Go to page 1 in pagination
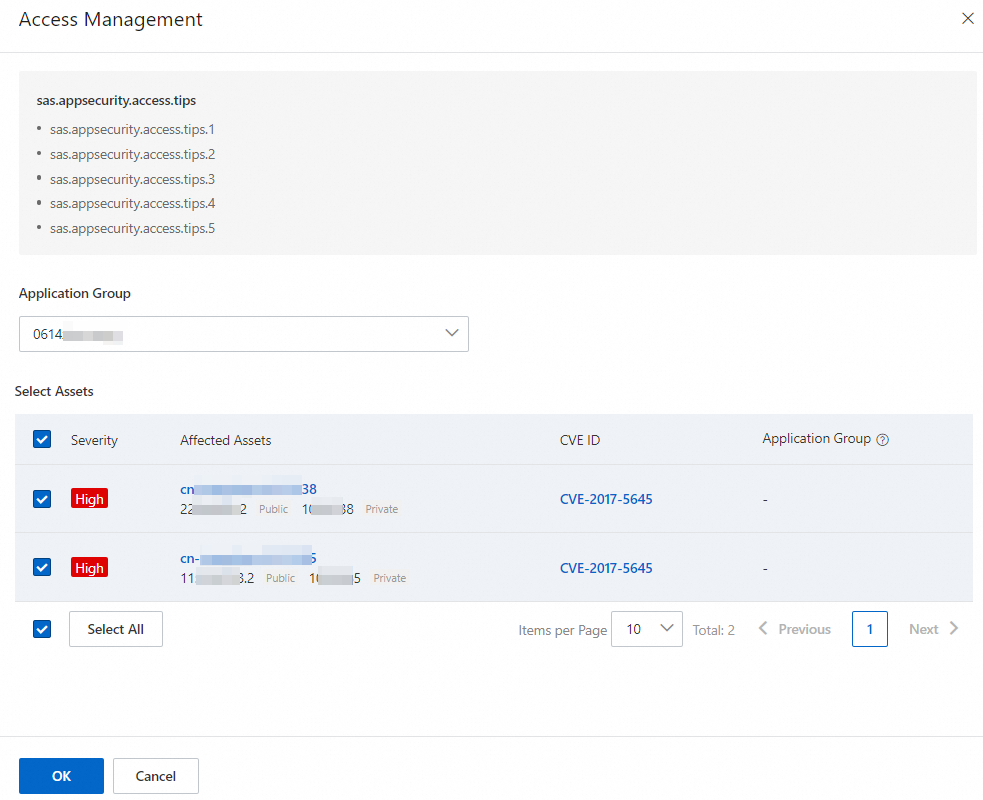 tap(870, 629)
